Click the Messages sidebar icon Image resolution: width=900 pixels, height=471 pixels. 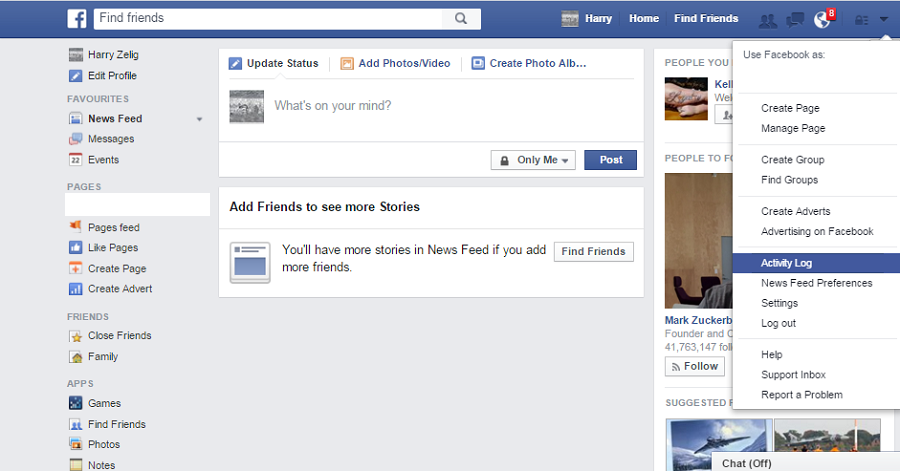(x=76, y=139)
